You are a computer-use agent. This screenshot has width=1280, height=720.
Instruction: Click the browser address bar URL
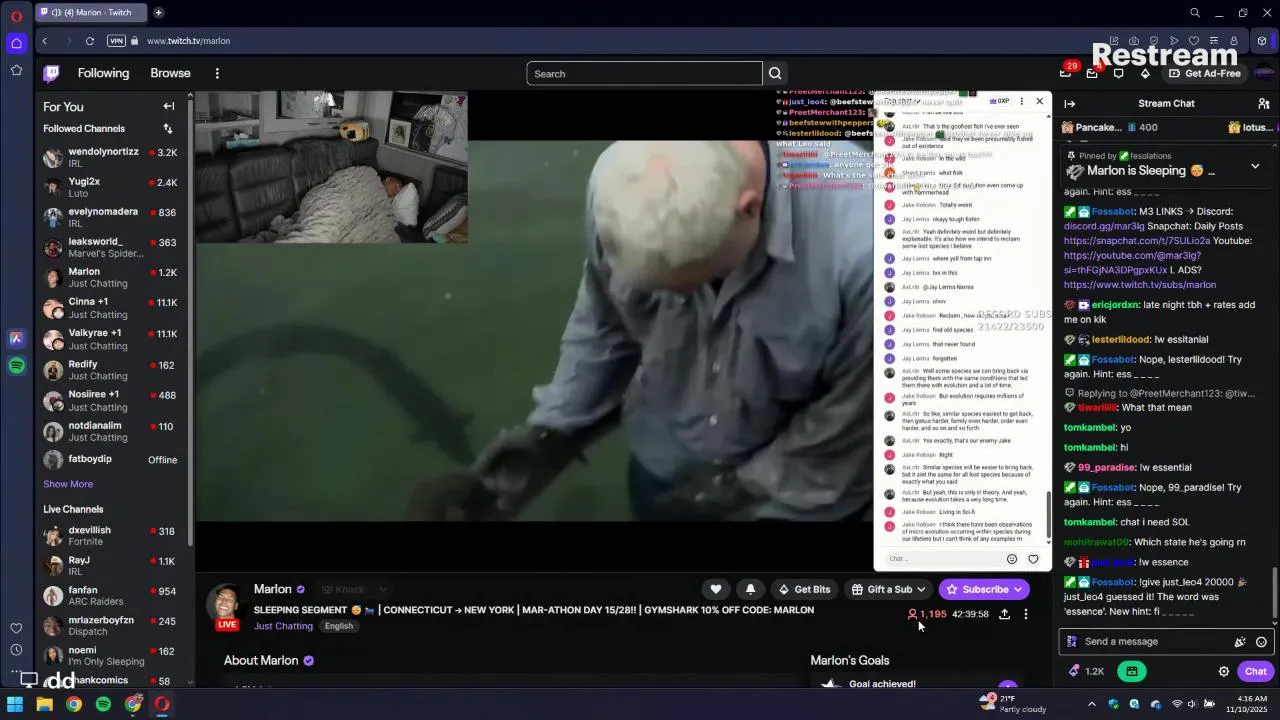point(188,41)
